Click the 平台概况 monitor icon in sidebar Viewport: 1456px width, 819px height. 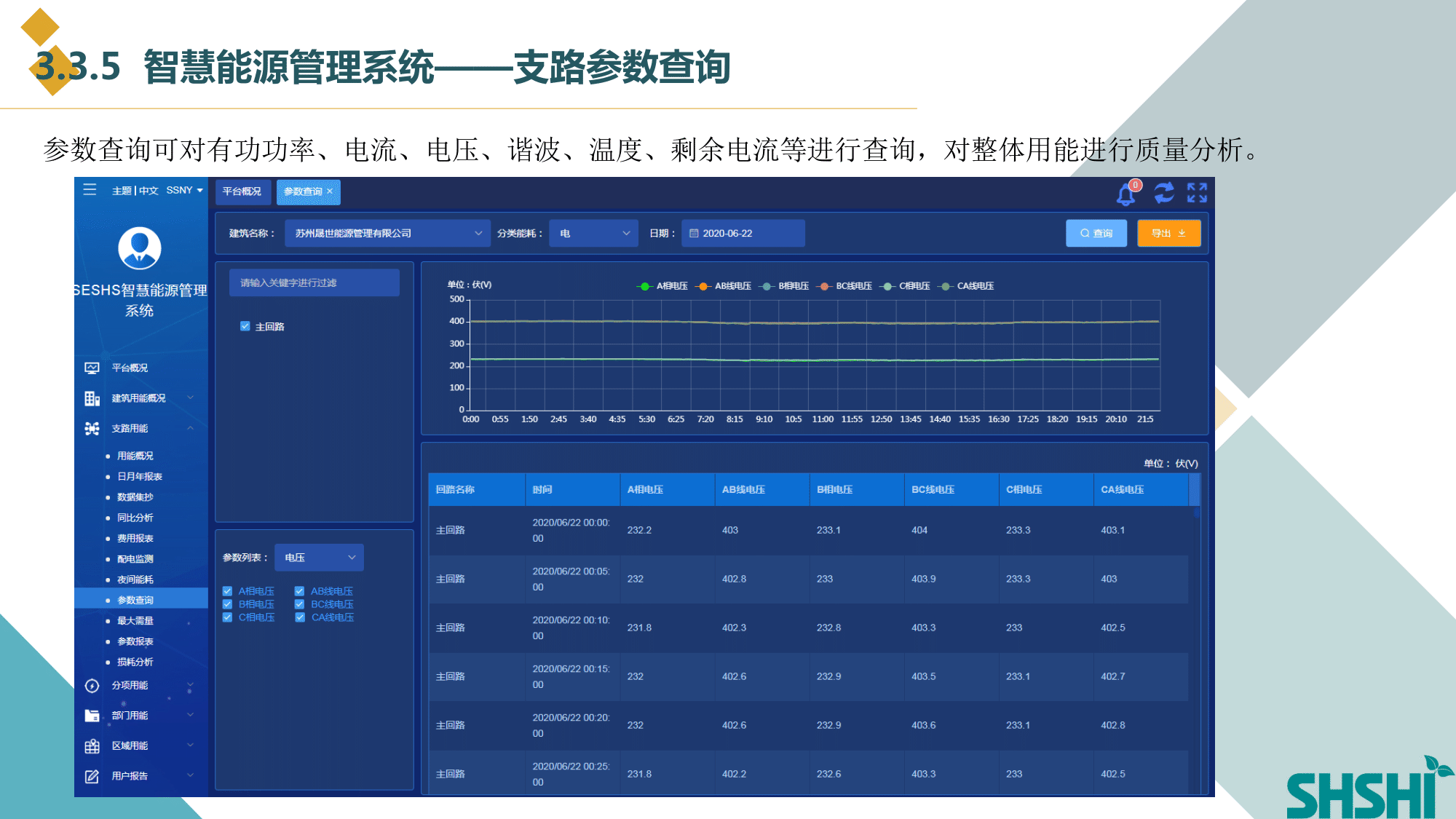coord(92,368)
